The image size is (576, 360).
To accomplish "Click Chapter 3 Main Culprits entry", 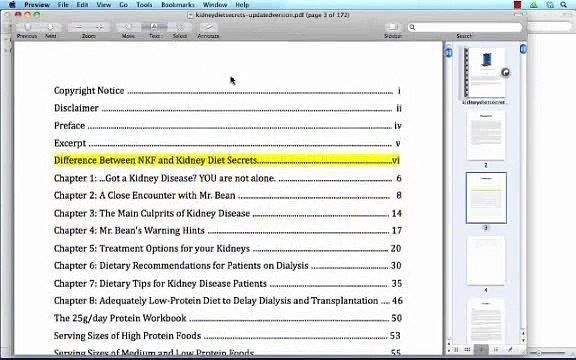I will pyautogui.click(x=227, y=213).
